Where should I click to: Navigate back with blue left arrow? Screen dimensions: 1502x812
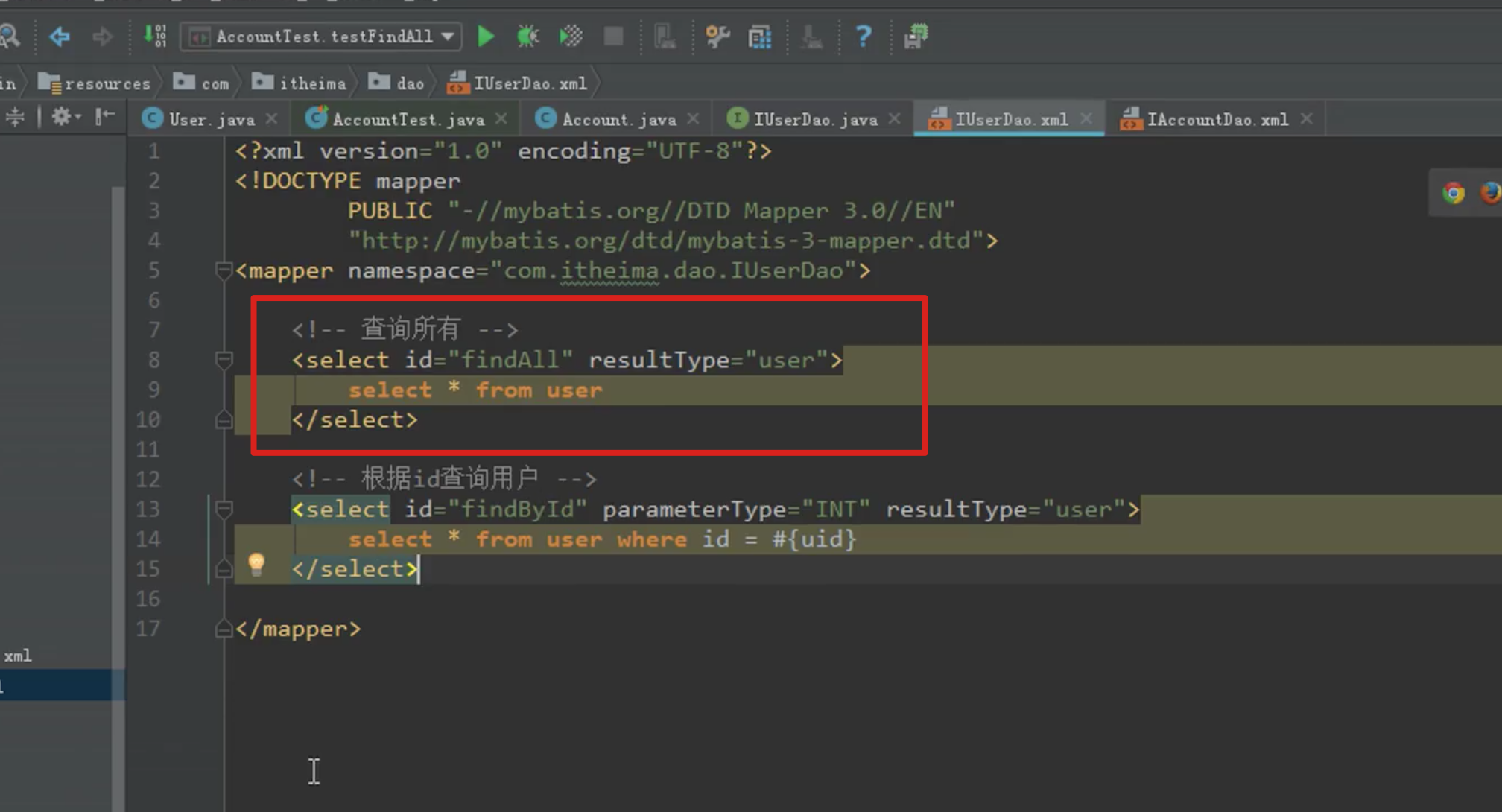coord(60,36)
